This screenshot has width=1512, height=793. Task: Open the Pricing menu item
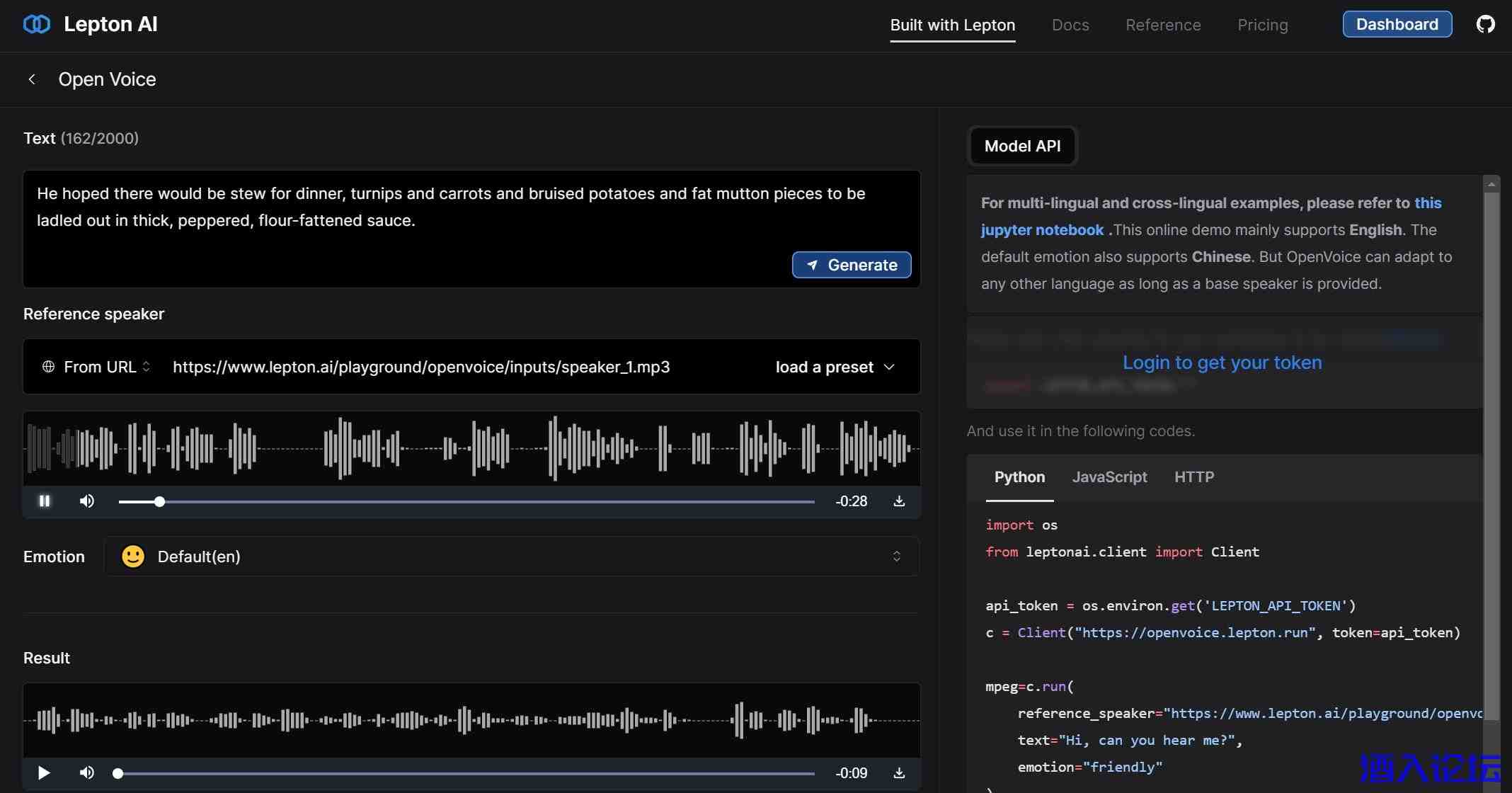[x=1262, y=25]
